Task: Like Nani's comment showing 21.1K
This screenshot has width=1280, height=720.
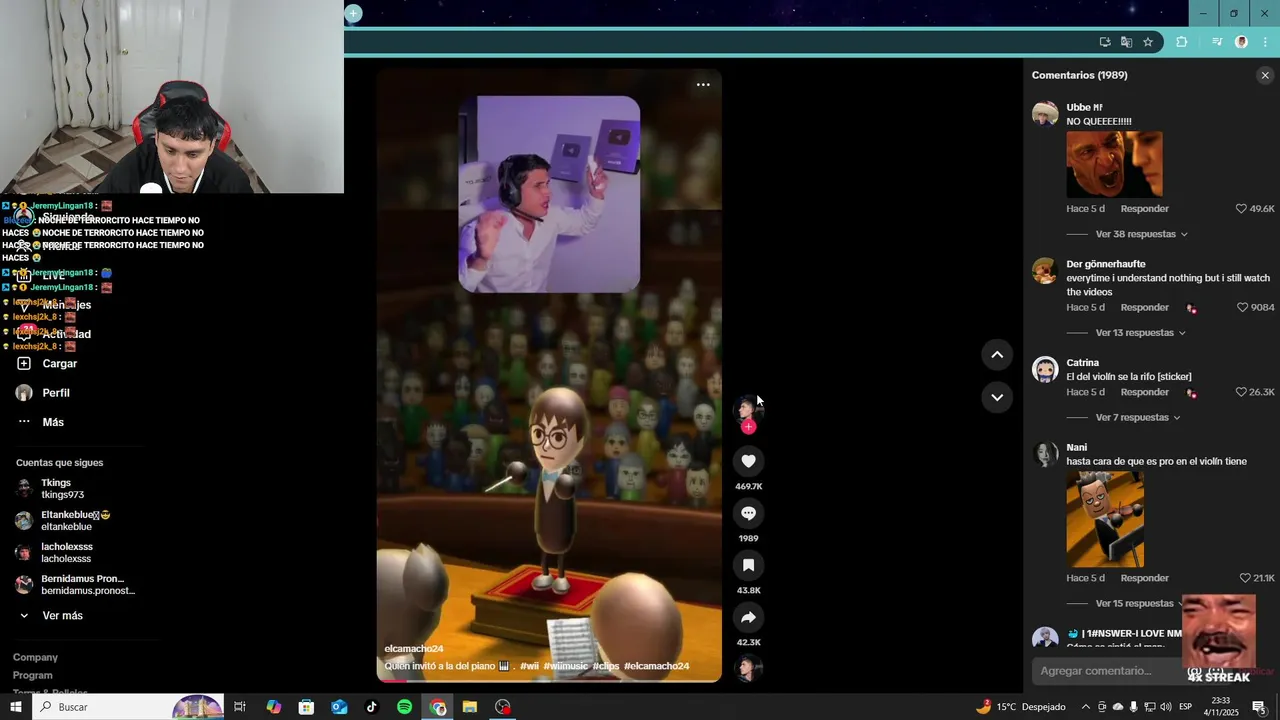Action: coord(1245,578)
